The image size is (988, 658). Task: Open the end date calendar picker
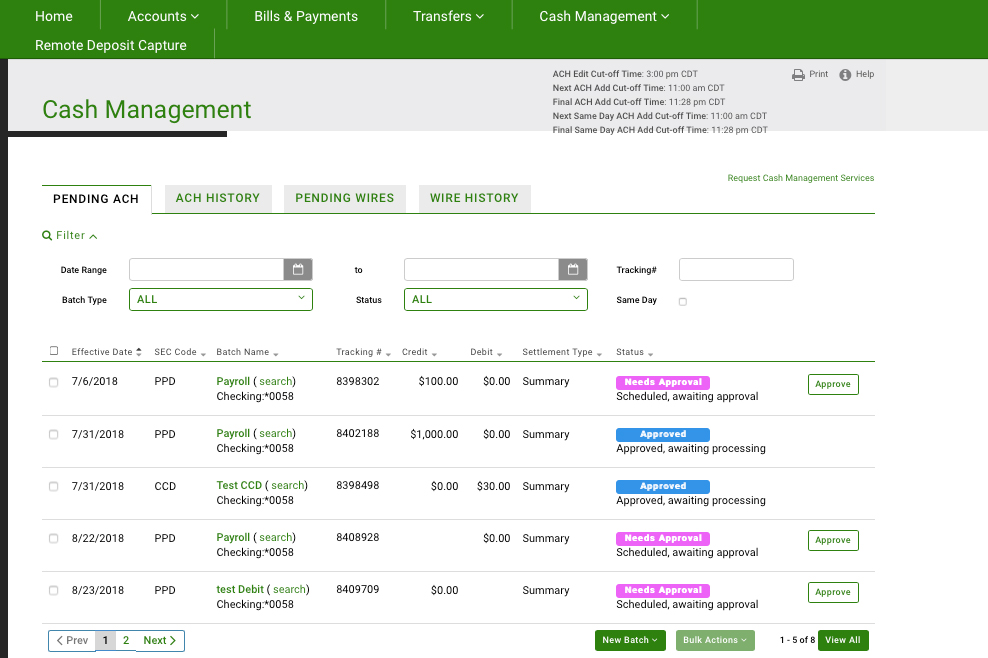(572, 270)
